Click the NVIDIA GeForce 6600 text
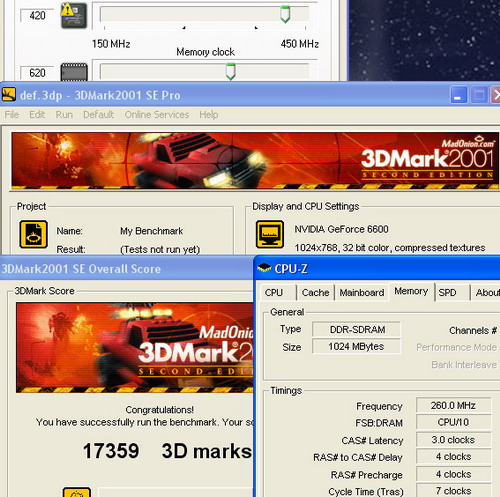This screenshot has width=500, height=497. 341,229
